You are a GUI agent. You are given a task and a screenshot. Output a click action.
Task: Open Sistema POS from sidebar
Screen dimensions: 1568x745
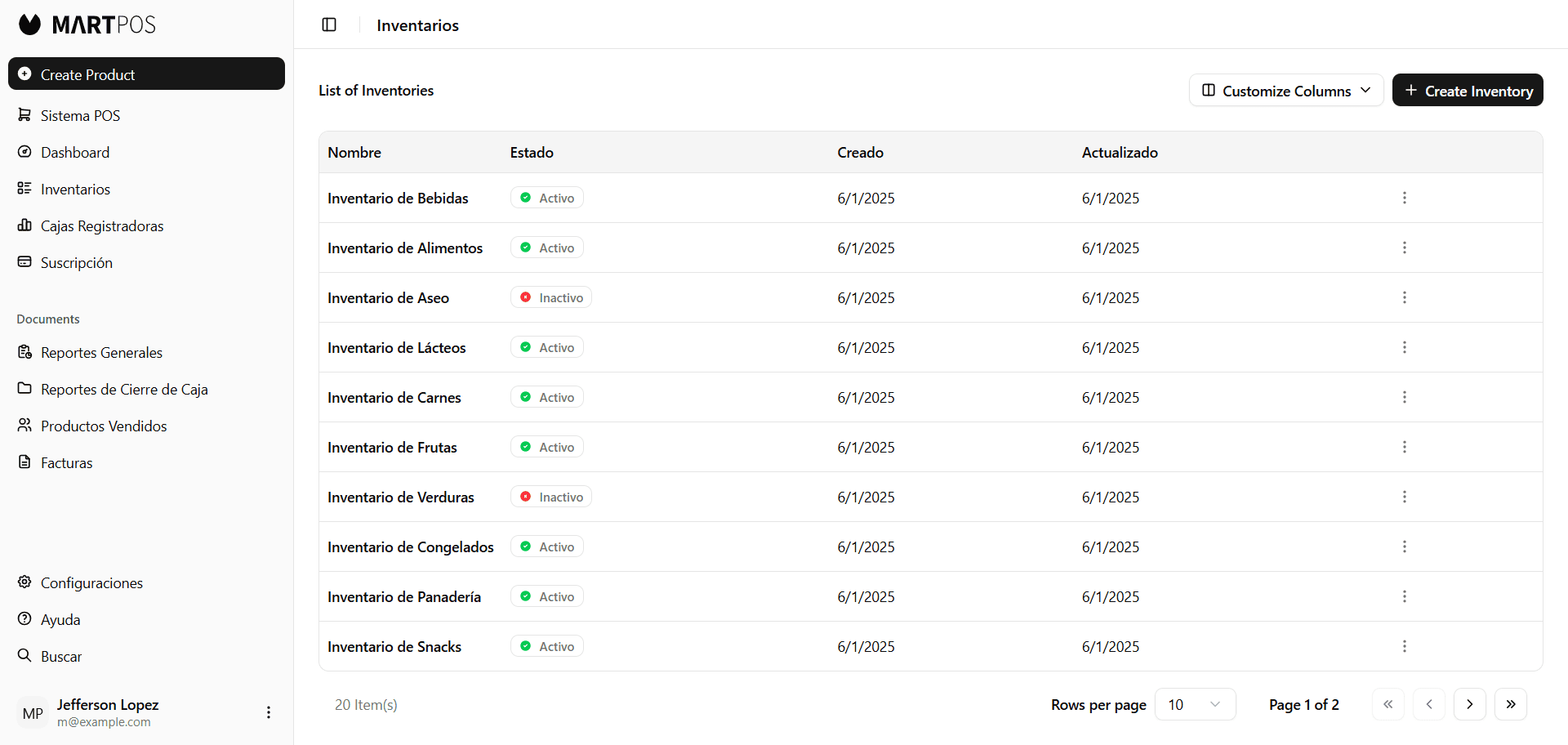(80, 116)
